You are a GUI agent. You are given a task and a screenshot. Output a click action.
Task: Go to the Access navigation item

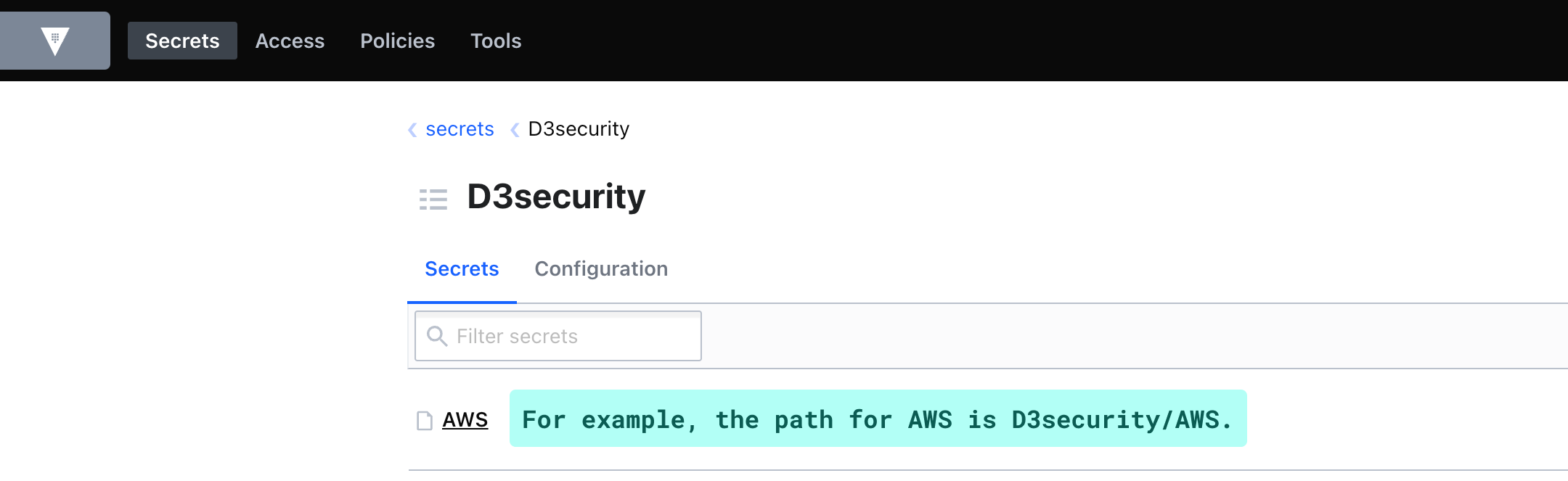click(x=290, y=41)
